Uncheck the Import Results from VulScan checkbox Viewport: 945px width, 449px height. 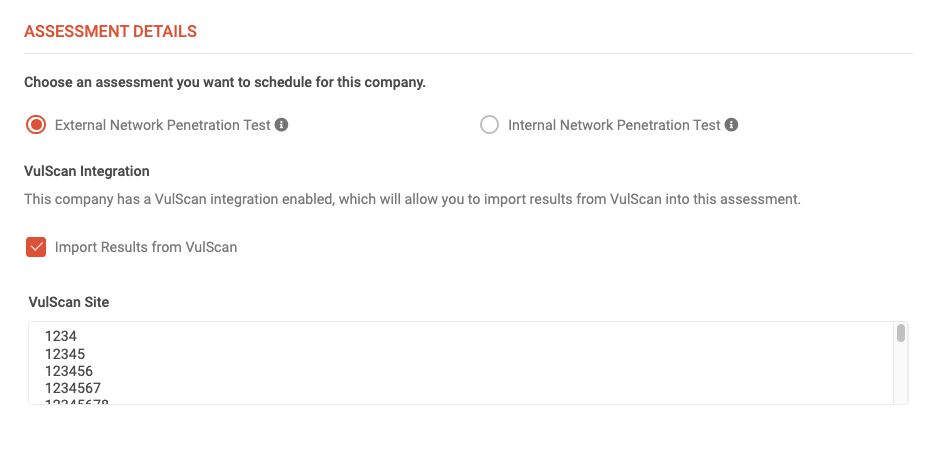36,247
